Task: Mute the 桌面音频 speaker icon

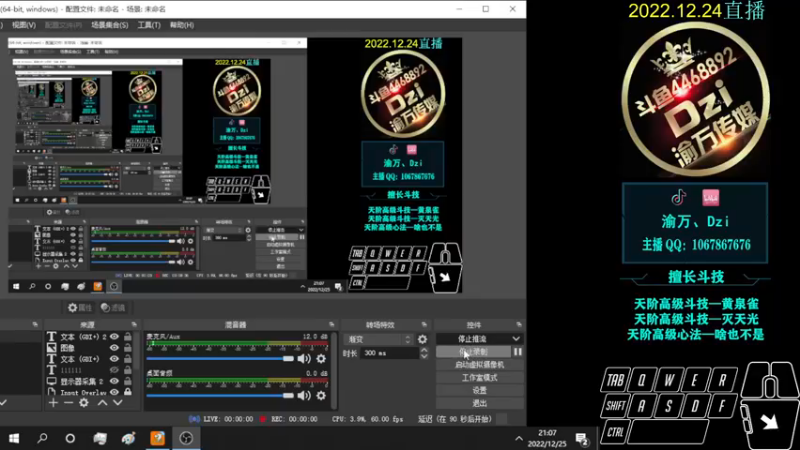Action: click(304, 395)
